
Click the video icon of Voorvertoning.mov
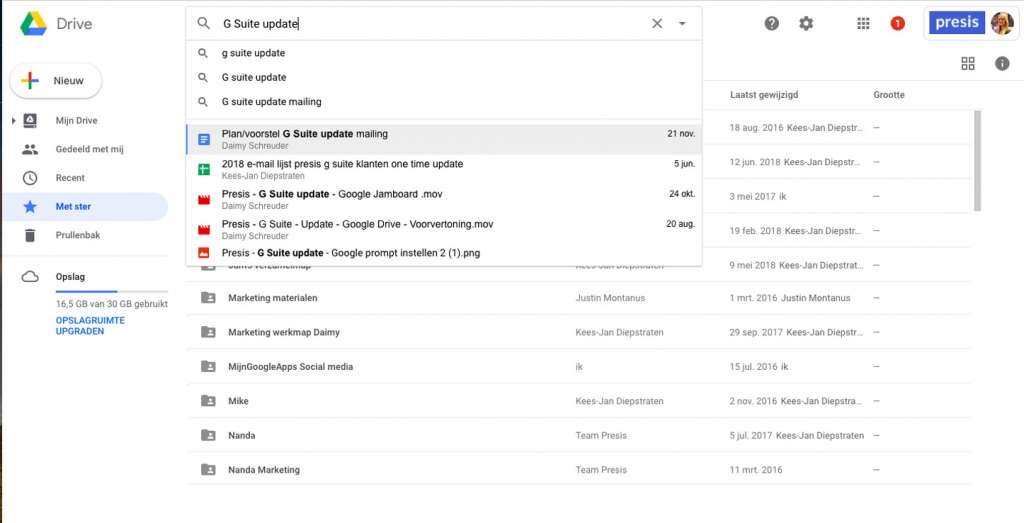[x=204, y=229]
